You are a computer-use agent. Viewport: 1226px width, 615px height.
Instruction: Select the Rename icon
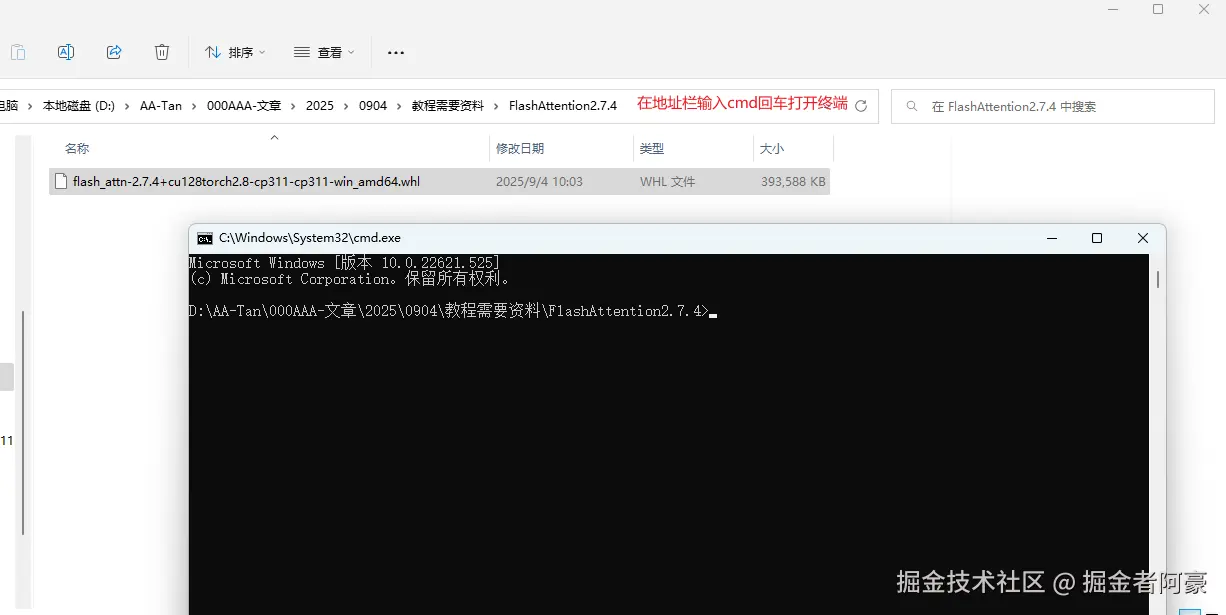pyautogui.click(x=66, y=52)
